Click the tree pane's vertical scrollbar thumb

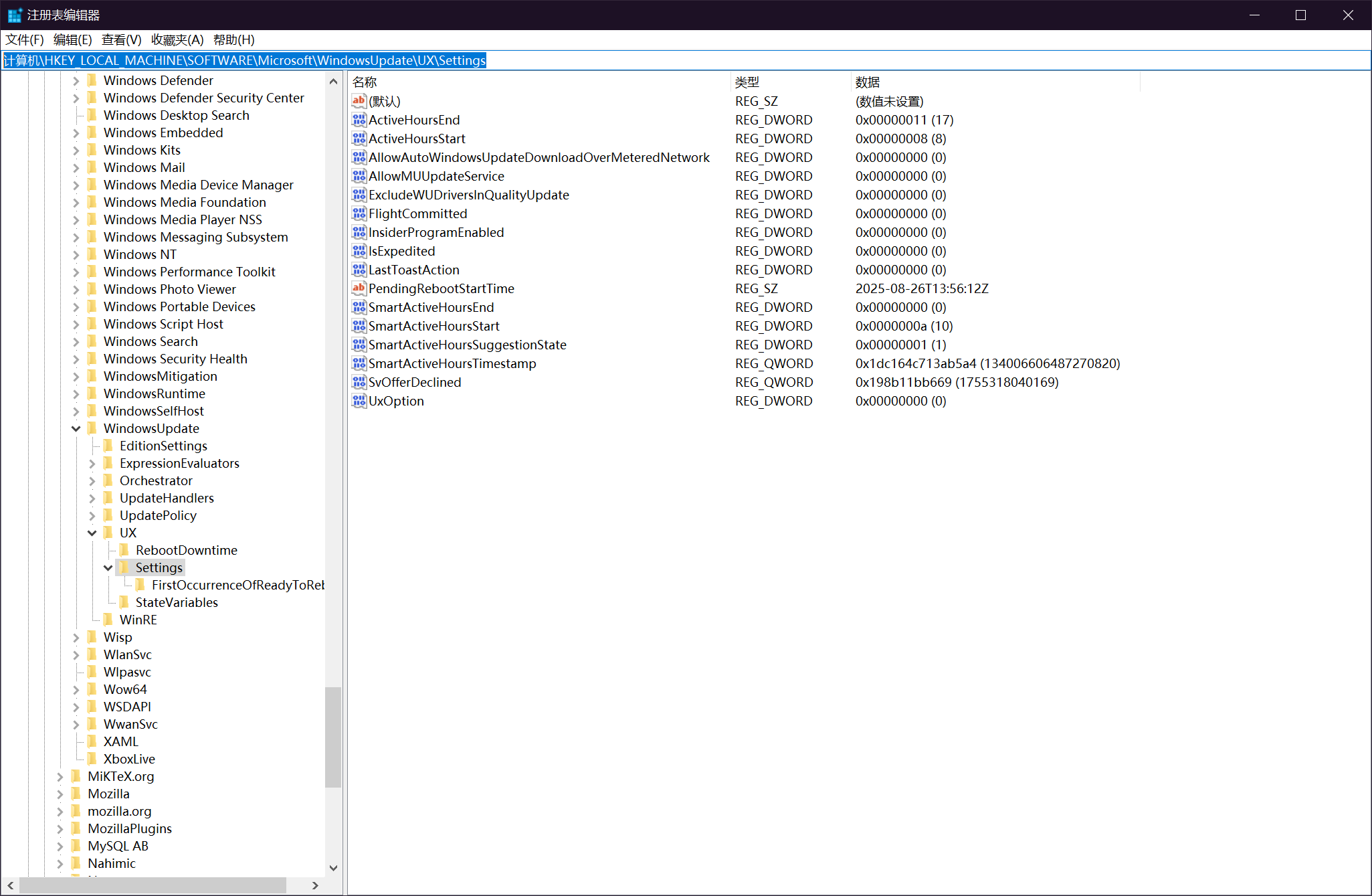click(x=332, y=736)
